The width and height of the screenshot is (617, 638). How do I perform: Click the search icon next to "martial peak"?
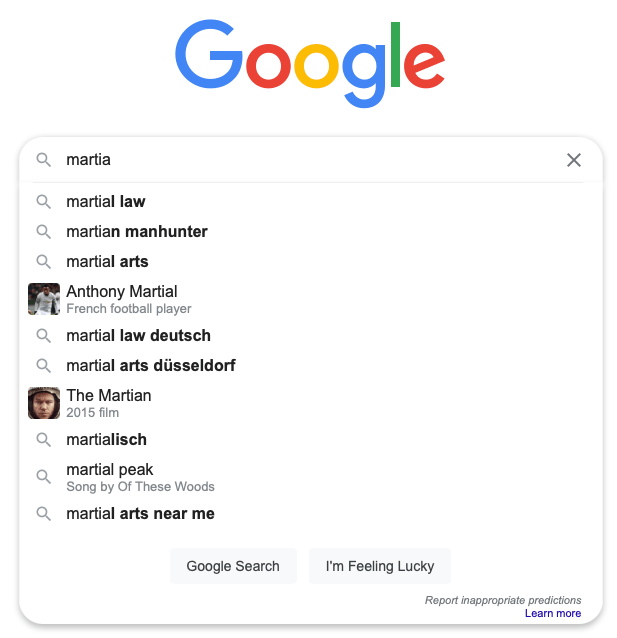44,477
